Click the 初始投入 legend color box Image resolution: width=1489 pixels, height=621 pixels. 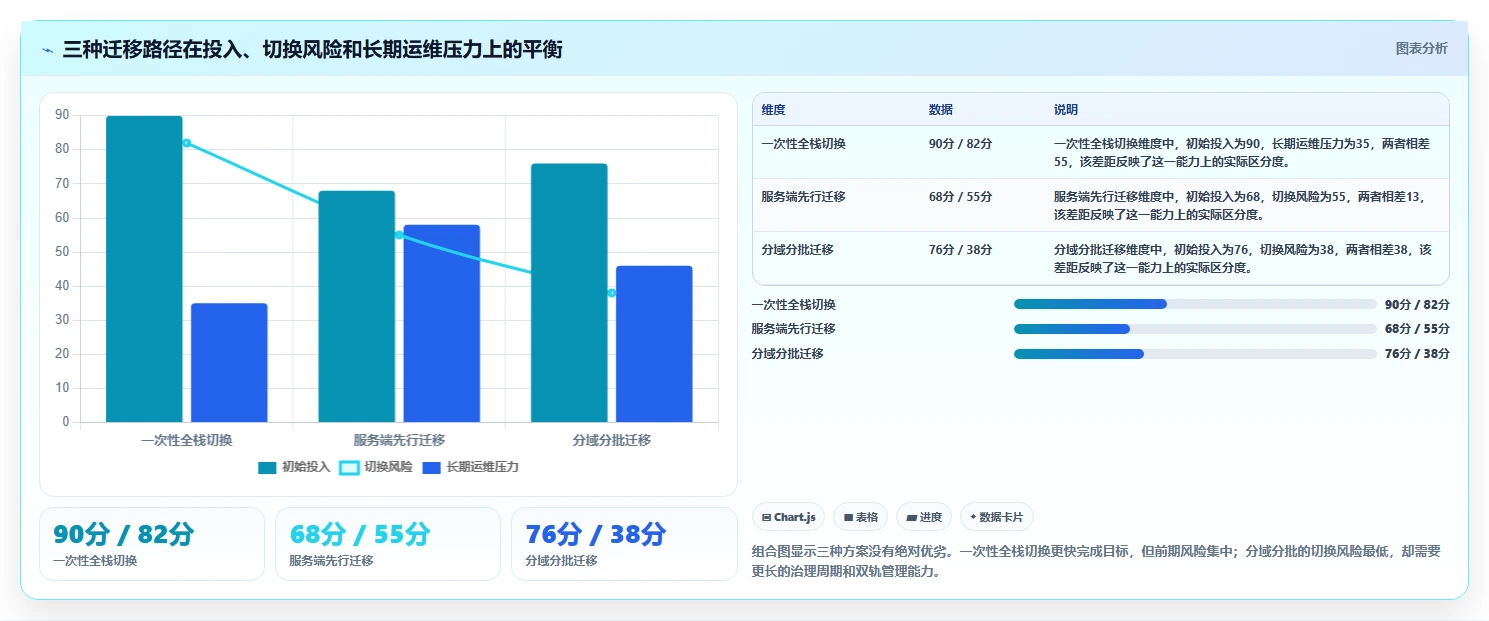267,467
